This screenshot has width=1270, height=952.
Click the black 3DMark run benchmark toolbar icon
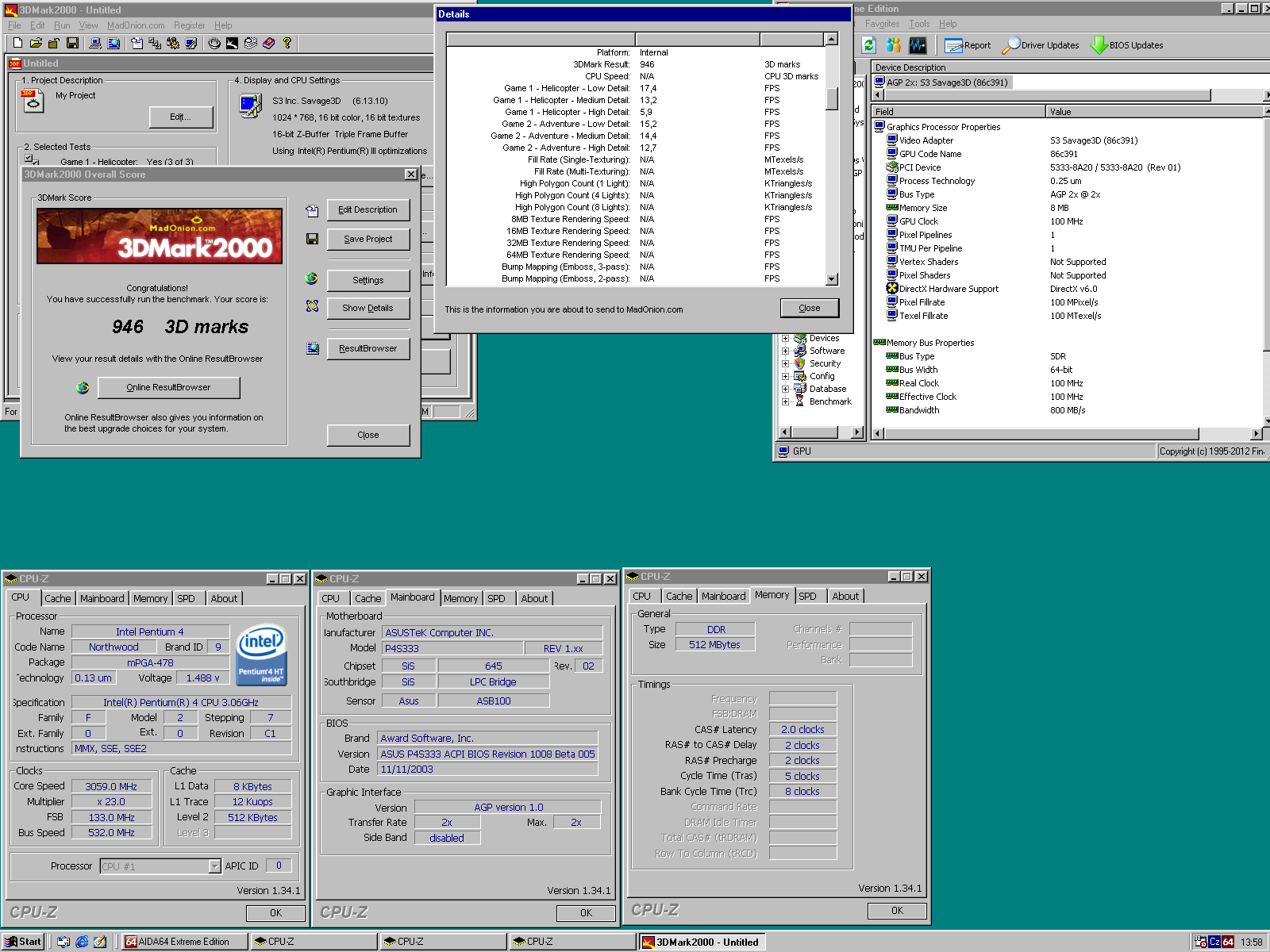[x=232, y=43]
